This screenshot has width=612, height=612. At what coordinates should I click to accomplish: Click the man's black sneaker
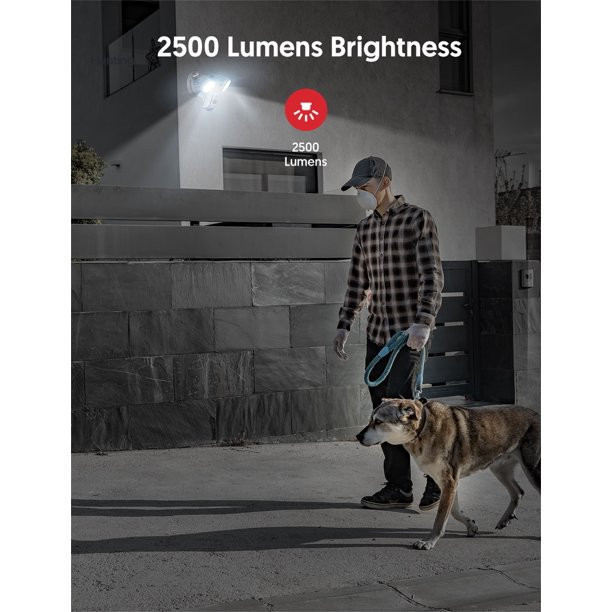pyautogui.click(x=387, y=496)
